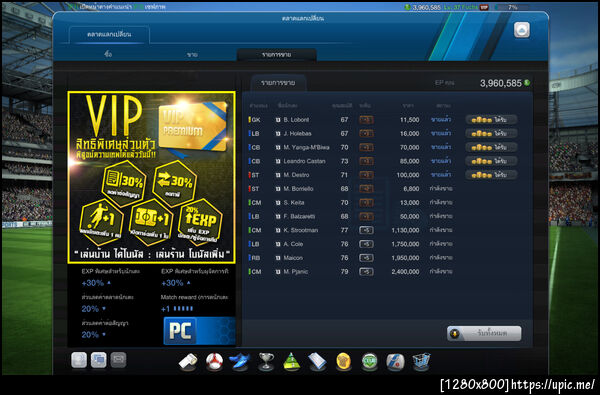Open the blue football boot icon
The height and width of the screenshot is (395, 600).
(240, 361)
